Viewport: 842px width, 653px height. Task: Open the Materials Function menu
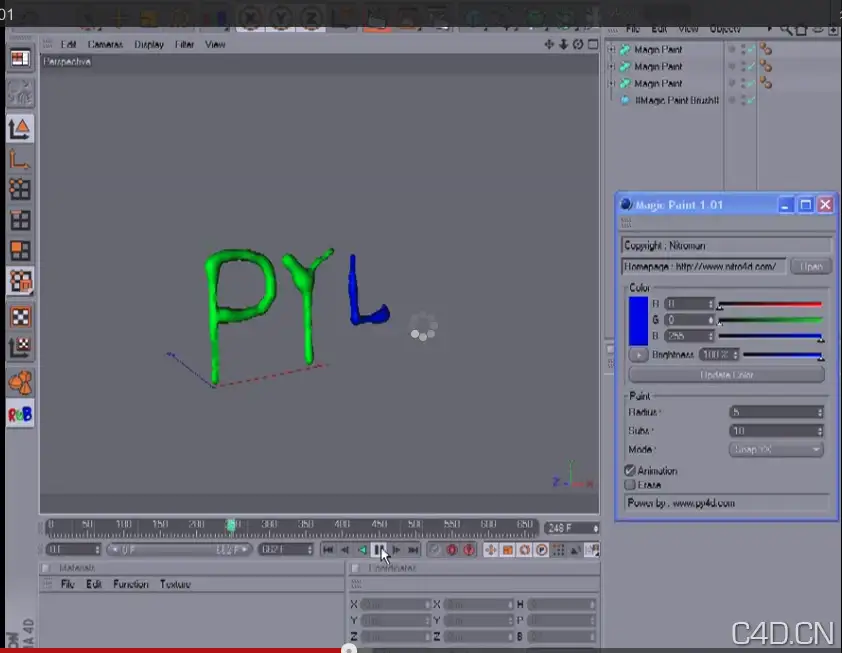[x=130, y=584]
